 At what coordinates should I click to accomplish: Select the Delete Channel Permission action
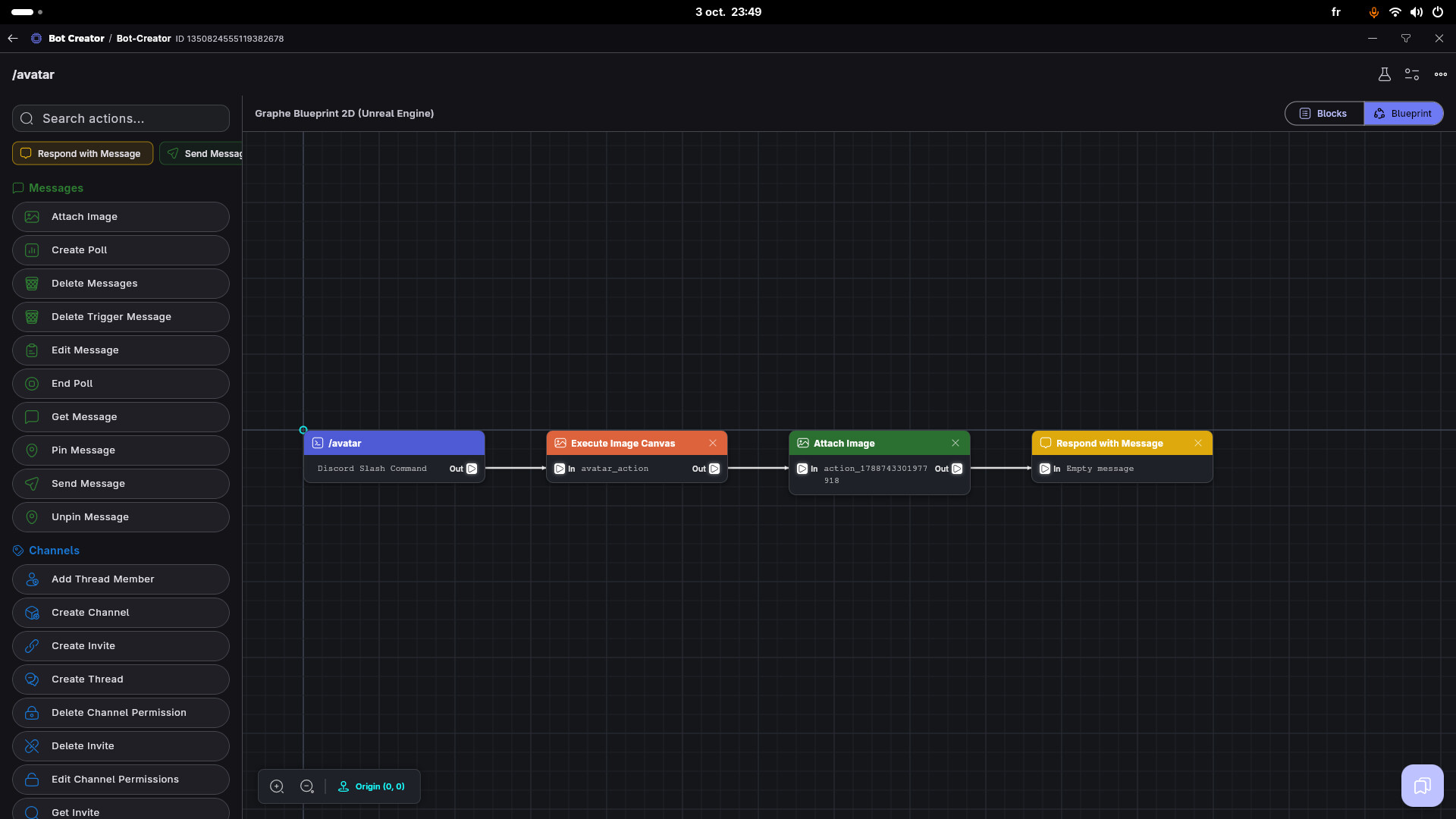pyautogui.click(x=121, y=713)
